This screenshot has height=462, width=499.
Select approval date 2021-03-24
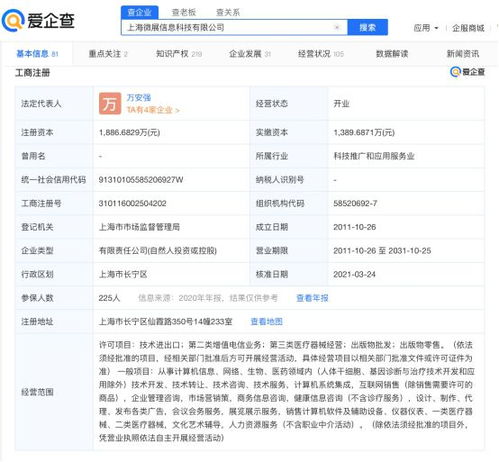354,274
